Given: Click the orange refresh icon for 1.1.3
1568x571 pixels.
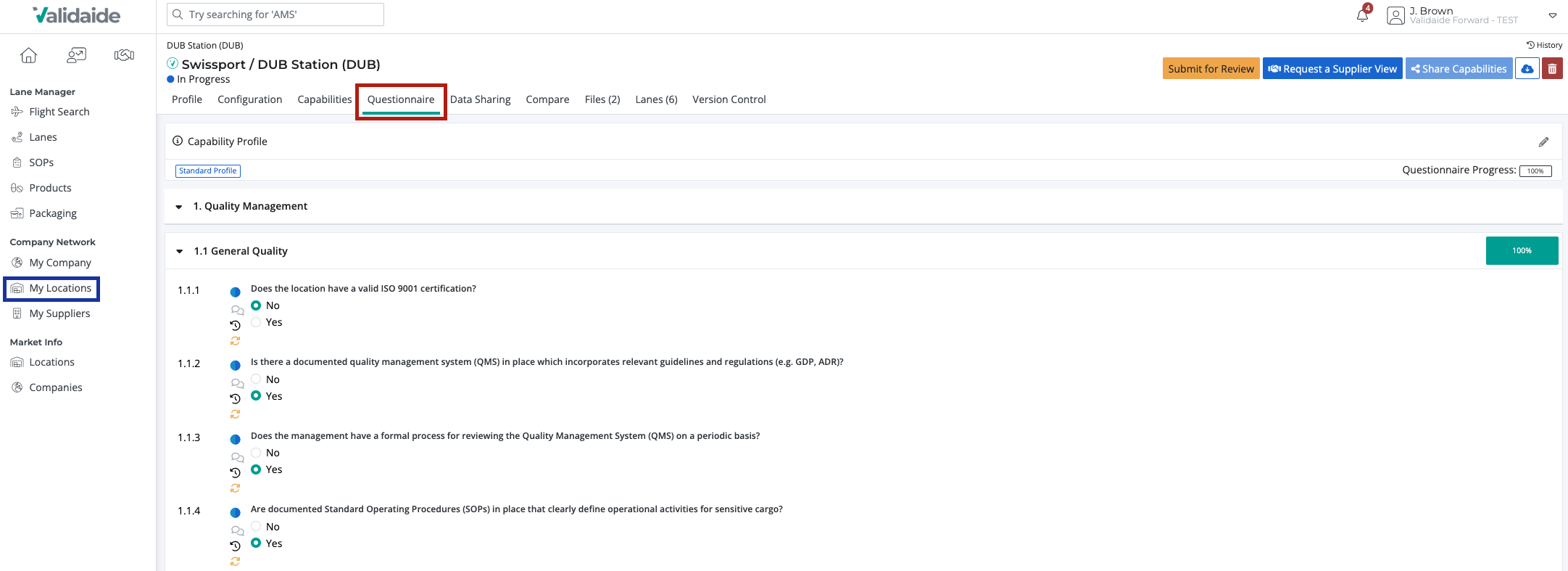Looking at the screenshot, I should tap(235, 488).
